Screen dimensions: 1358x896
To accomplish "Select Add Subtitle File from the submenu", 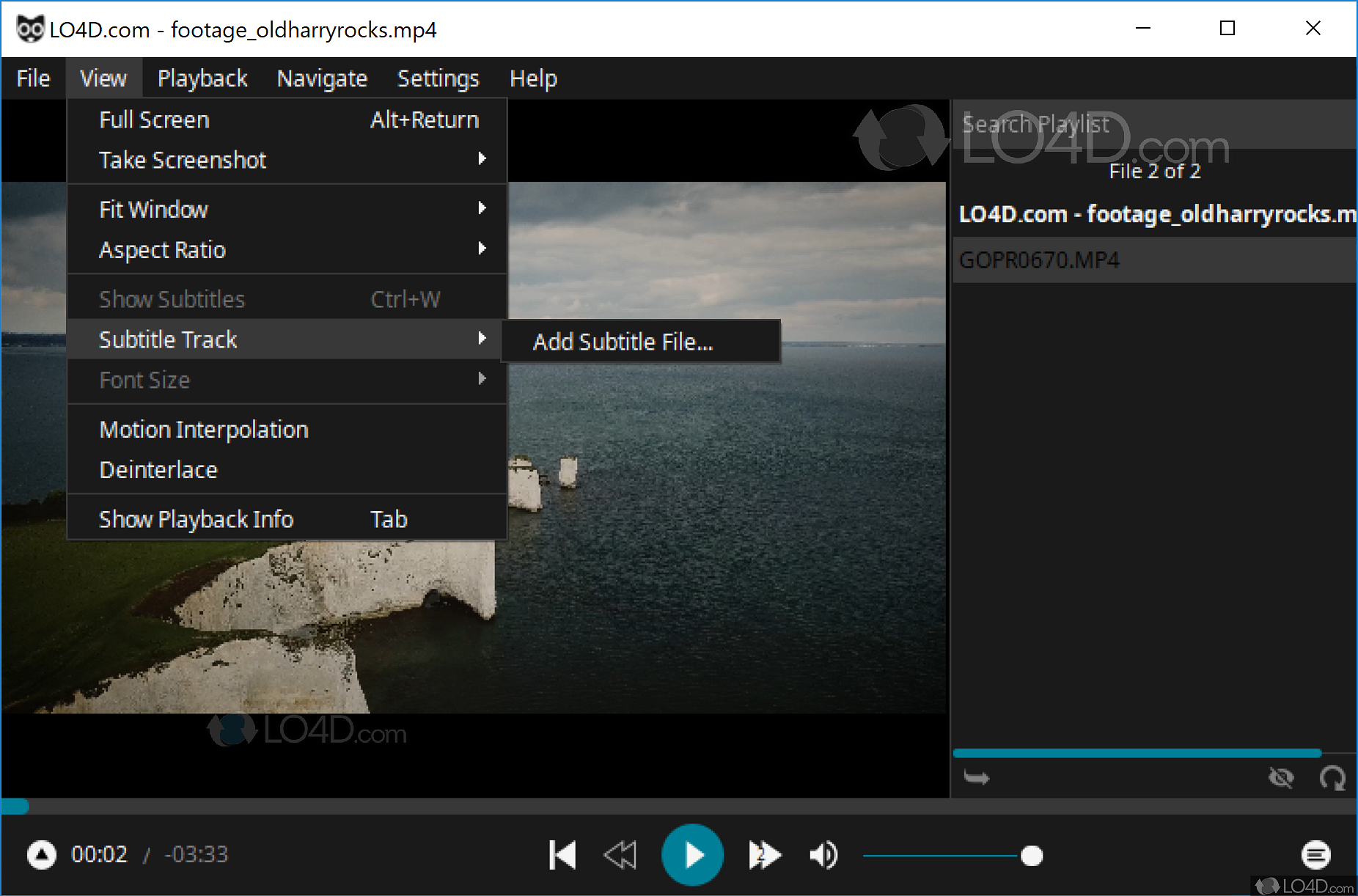I will click(623, 342).
